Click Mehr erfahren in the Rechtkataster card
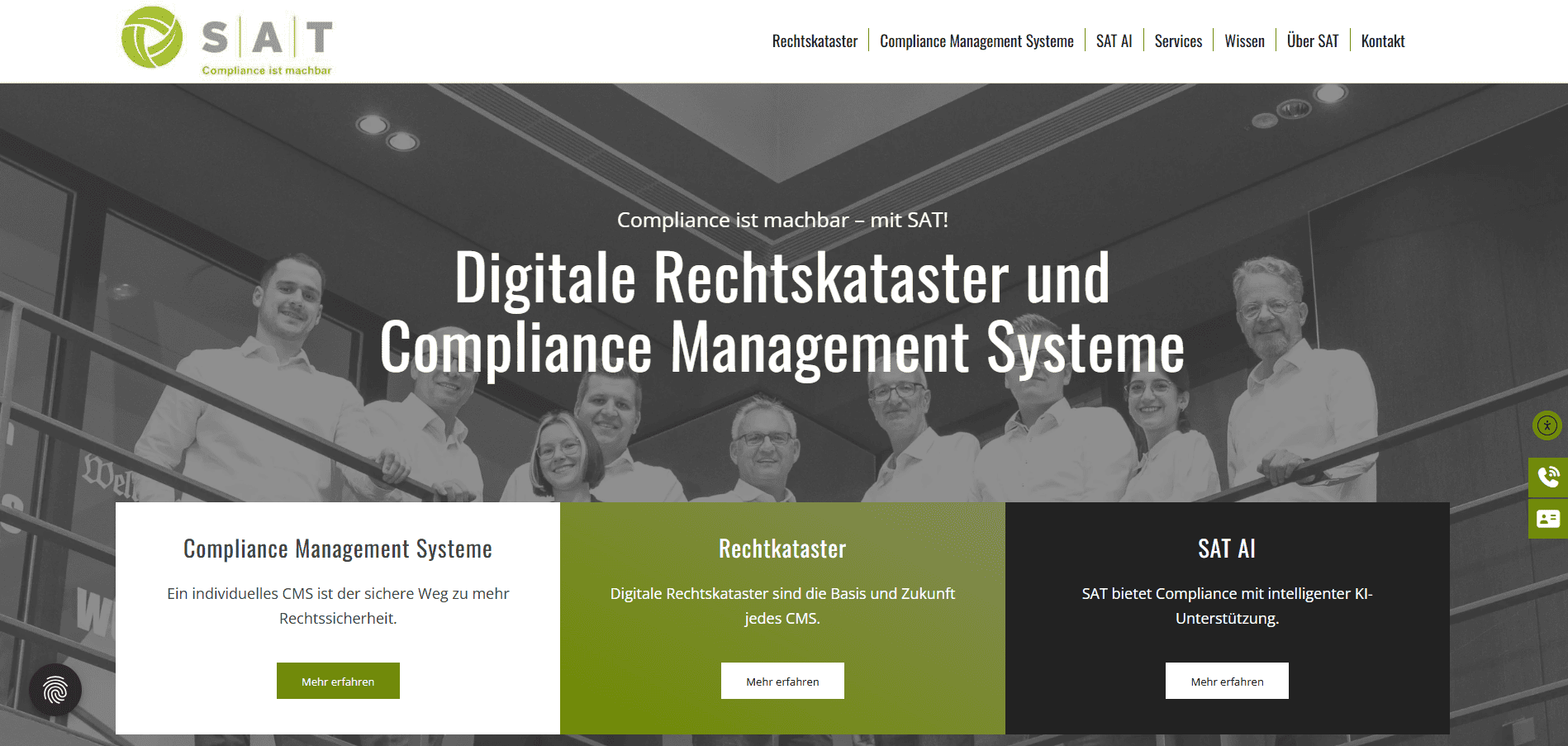The height and width of the screenshot is (746, 1568). point(782,681)
